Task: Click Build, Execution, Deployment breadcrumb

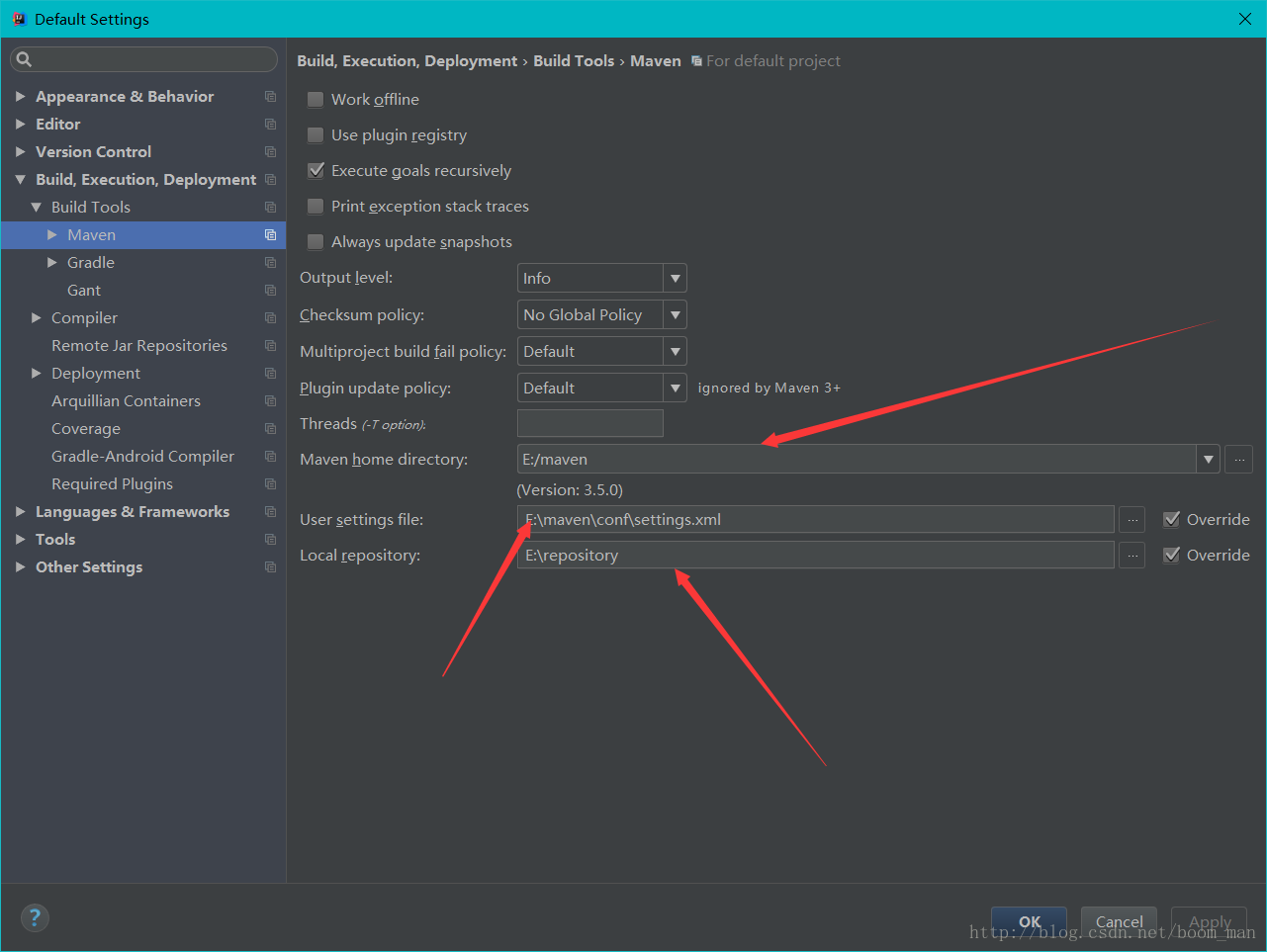Action: coord(407,61)
